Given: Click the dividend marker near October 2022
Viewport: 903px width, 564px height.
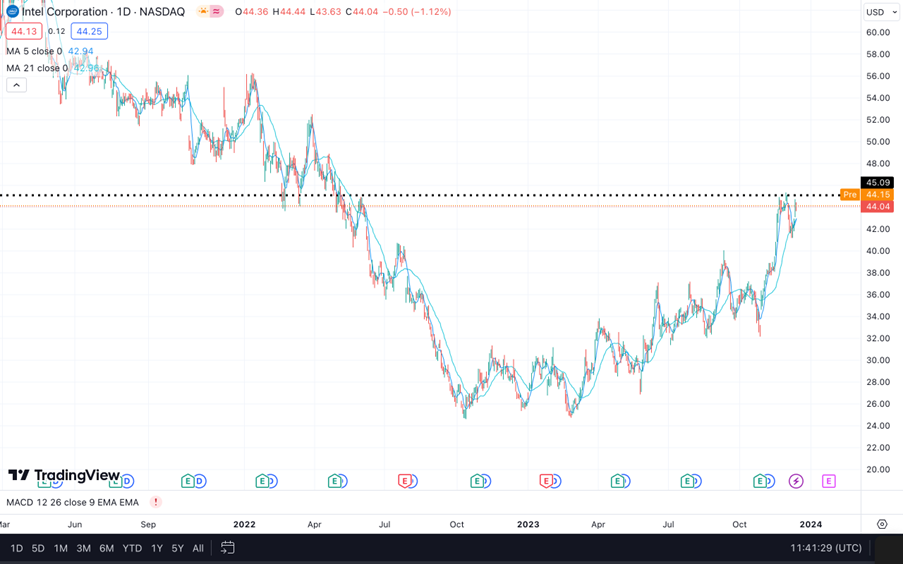Looking at the screenshot, I should point(485,481).
